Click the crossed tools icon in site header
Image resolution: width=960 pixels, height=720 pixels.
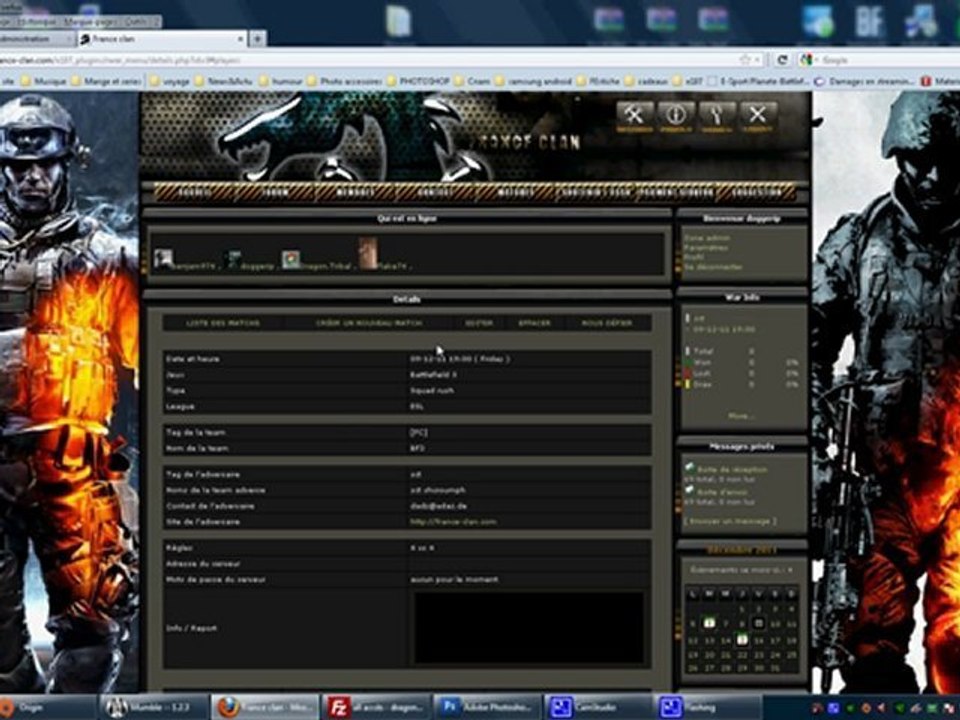(634, 115)
